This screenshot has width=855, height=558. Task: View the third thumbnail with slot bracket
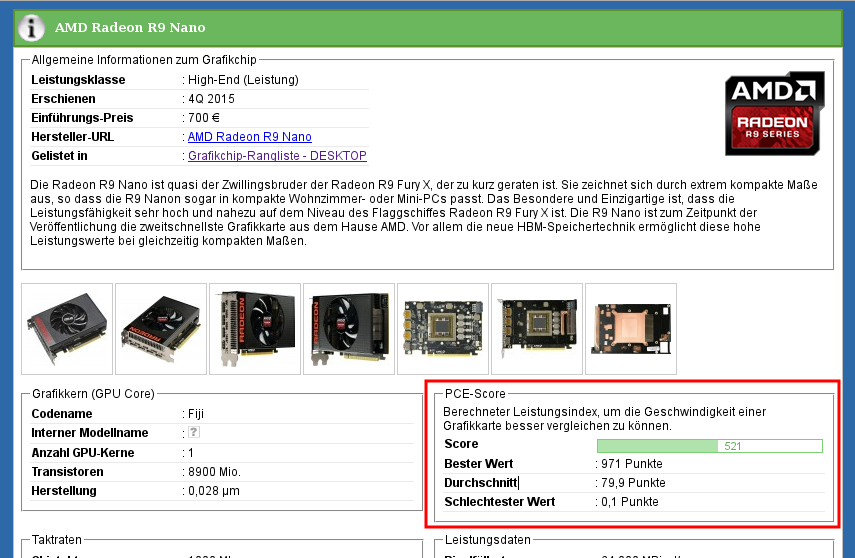click(x=254, y=329)
